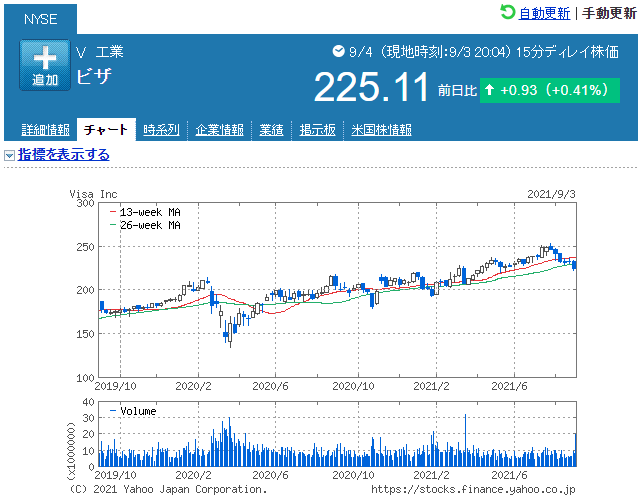
Task: Click the 26-week MA legend entry
Action: [x=145, y=225]
